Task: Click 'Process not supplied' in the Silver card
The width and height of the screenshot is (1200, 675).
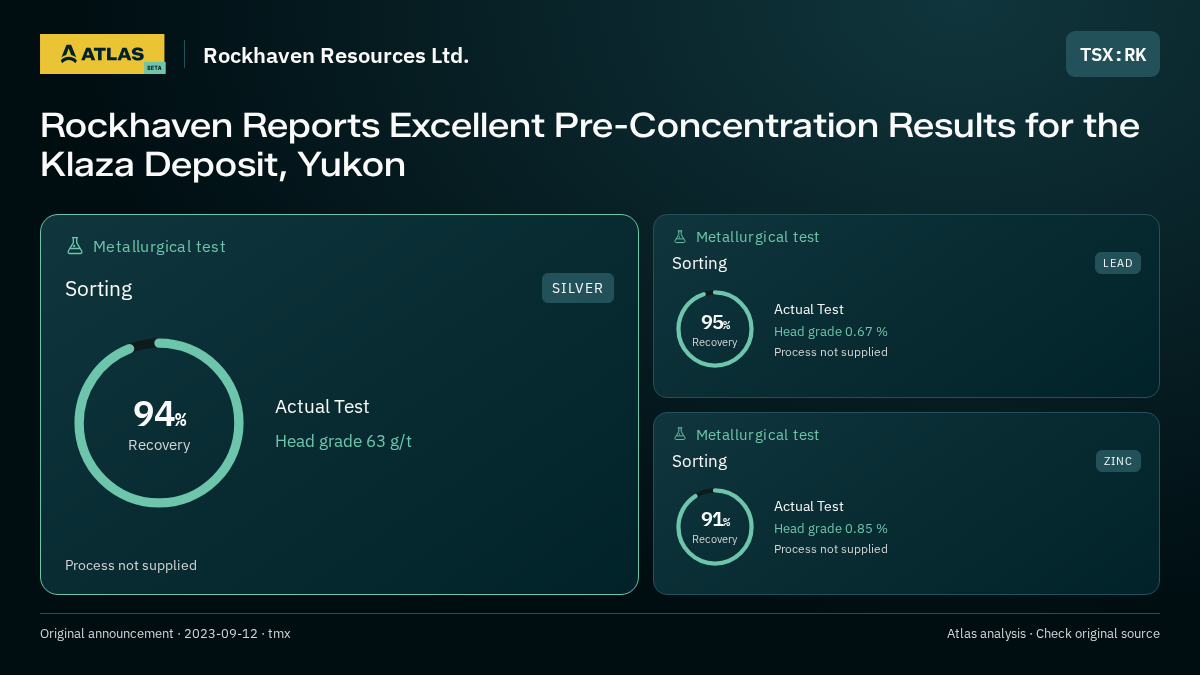Action: [x=131, y=565]
